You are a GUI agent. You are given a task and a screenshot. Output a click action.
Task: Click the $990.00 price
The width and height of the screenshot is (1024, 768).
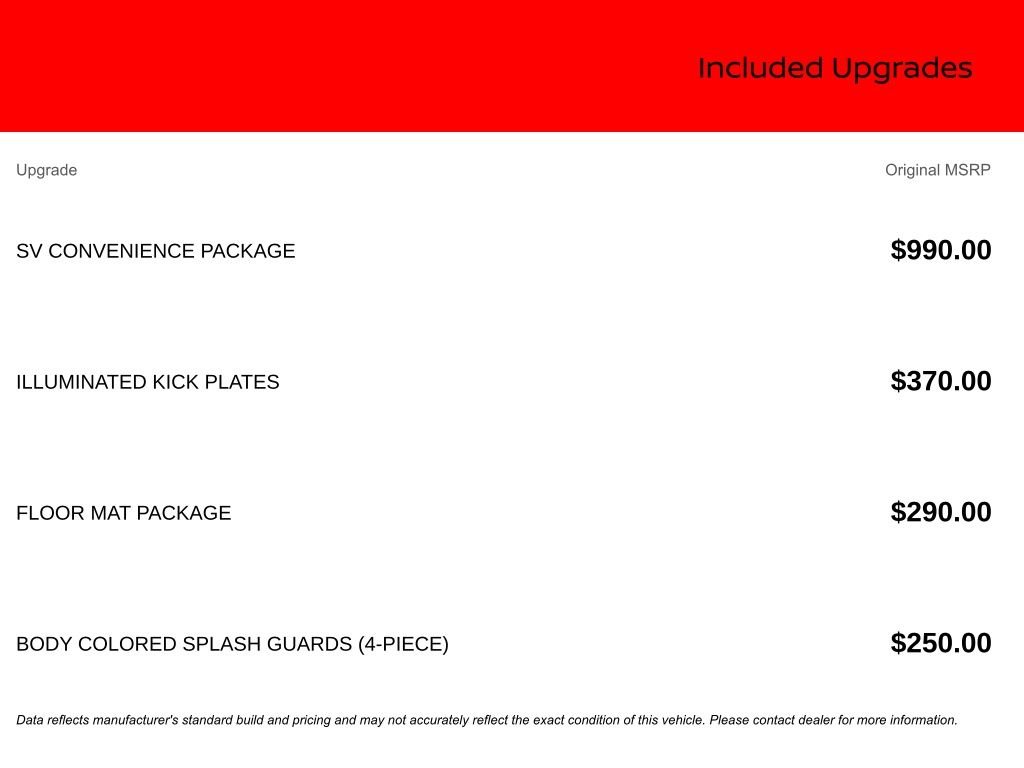940,250
